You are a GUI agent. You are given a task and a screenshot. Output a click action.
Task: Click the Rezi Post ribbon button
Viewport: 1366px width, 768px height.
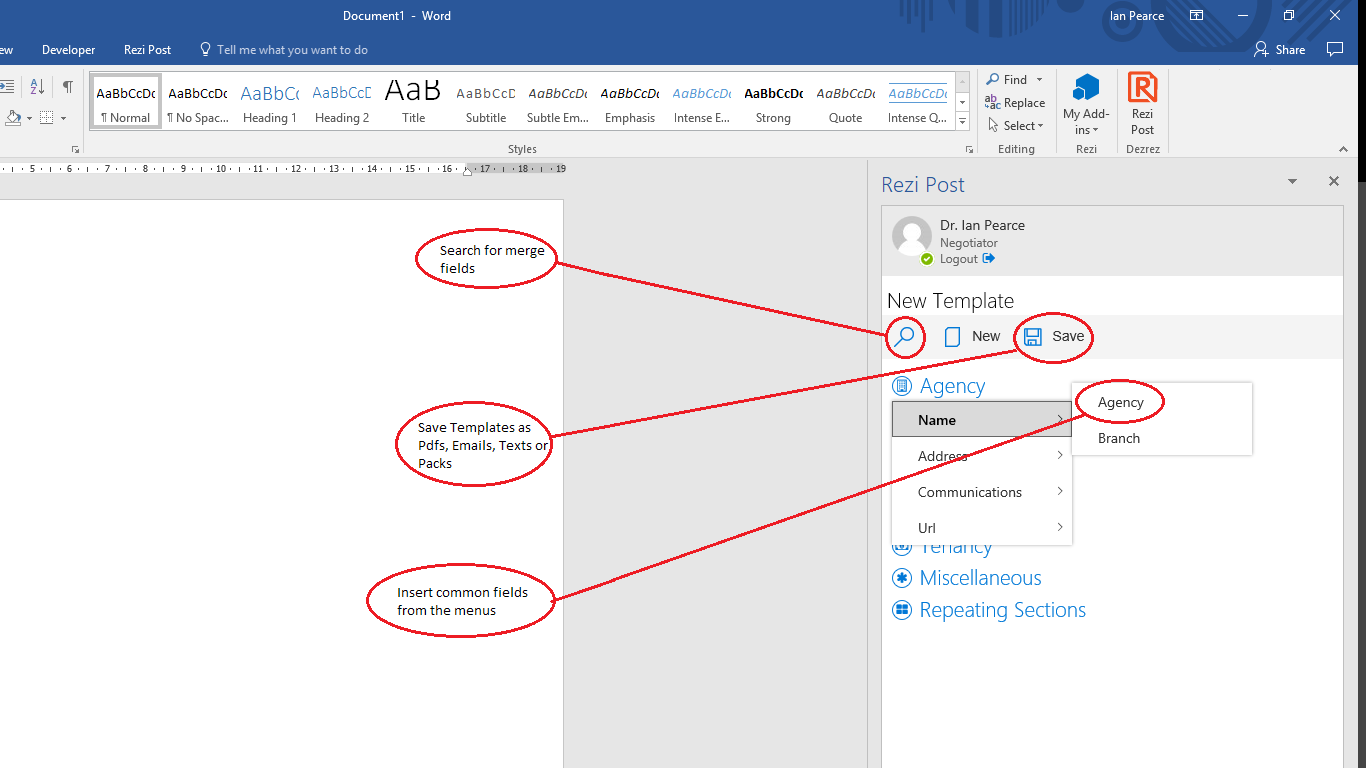point(1142,104)
